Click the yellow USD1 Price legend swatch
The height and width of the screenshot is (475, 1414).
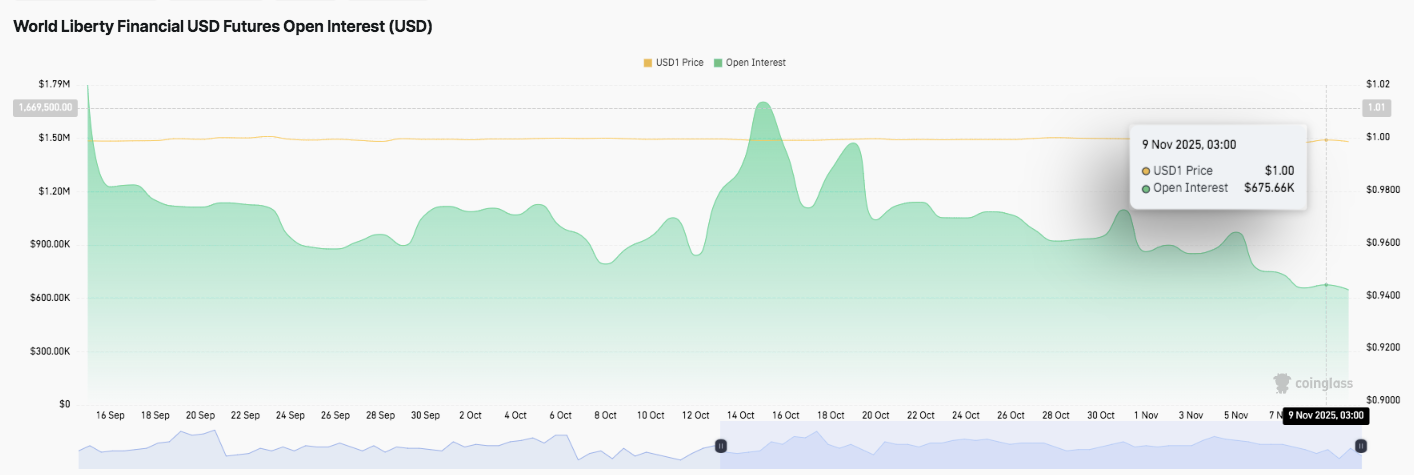[648, 63]
